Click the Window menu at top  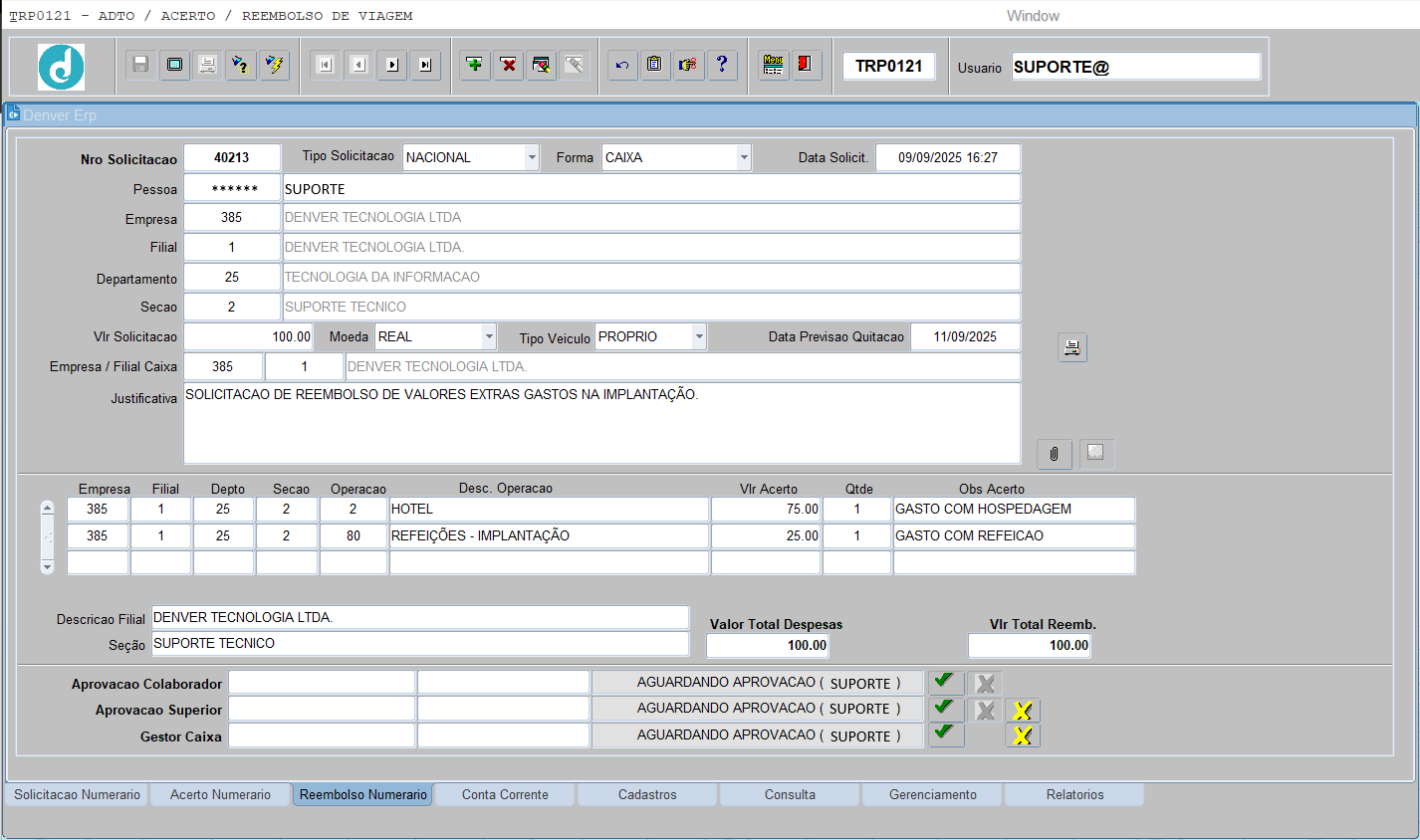[x=1032, y=16]
